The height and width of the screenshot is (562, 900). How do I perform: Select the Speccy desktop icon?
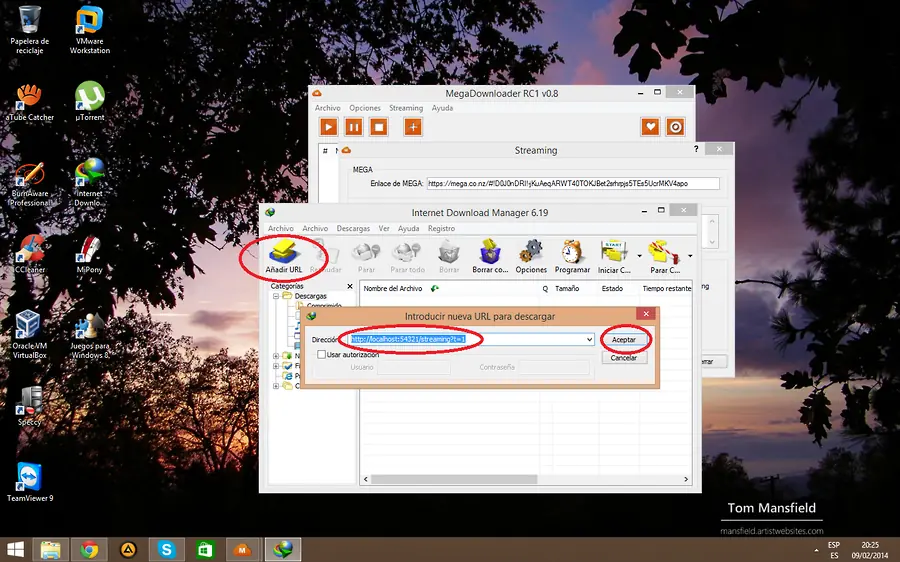[29, 406]
